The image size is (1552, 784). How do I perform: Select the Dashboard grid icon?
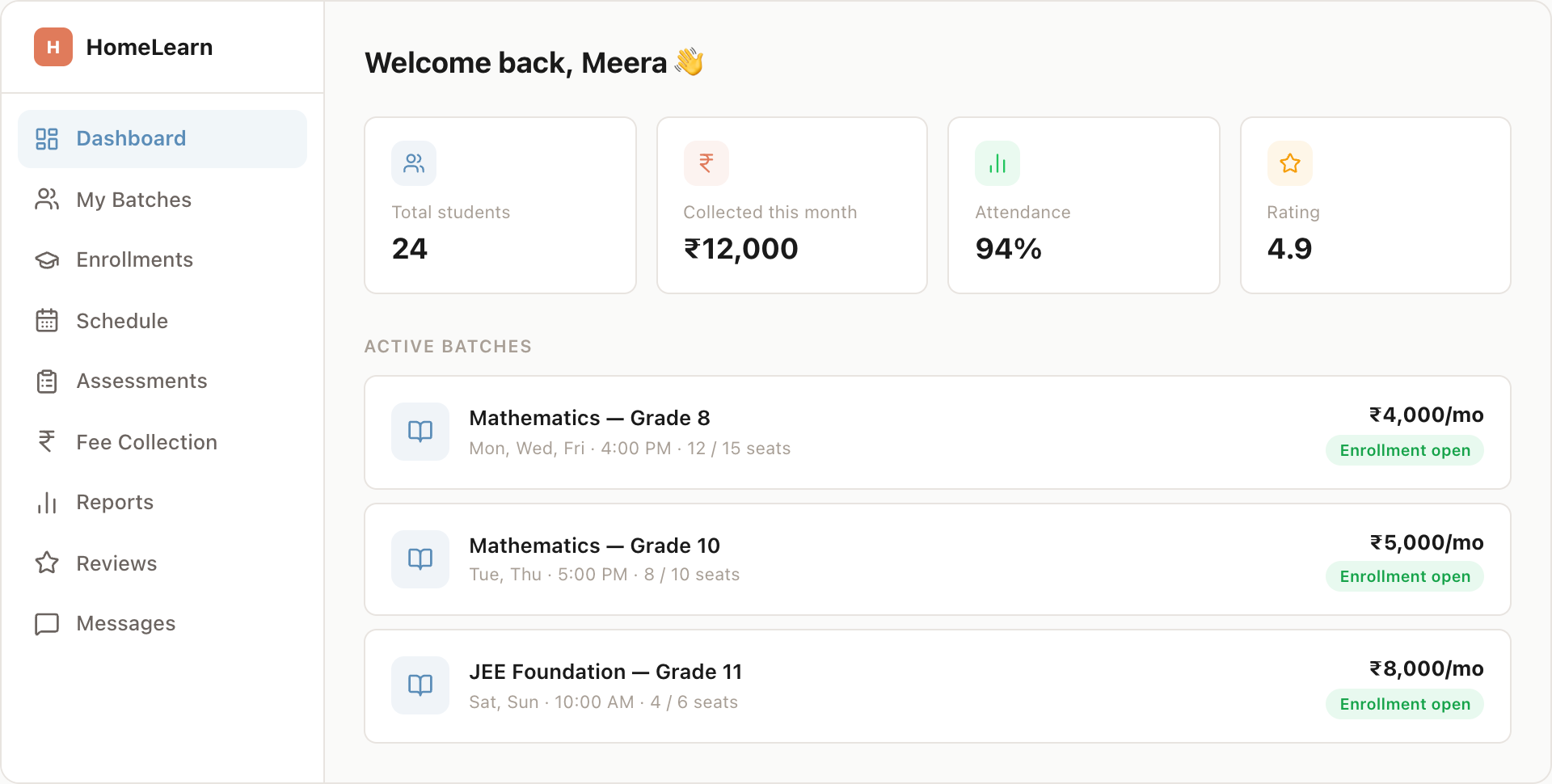(x=47, y=138)
